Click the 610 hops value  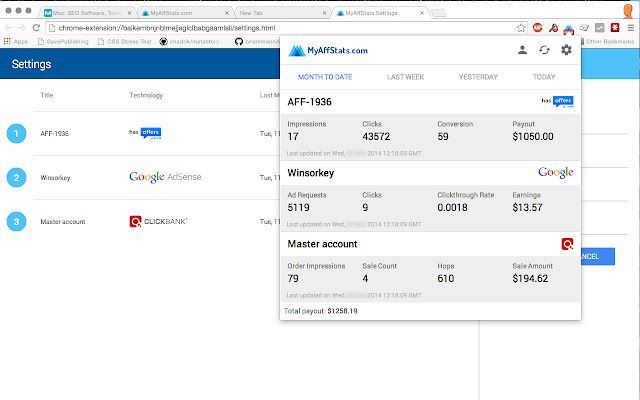pos(445,278)
